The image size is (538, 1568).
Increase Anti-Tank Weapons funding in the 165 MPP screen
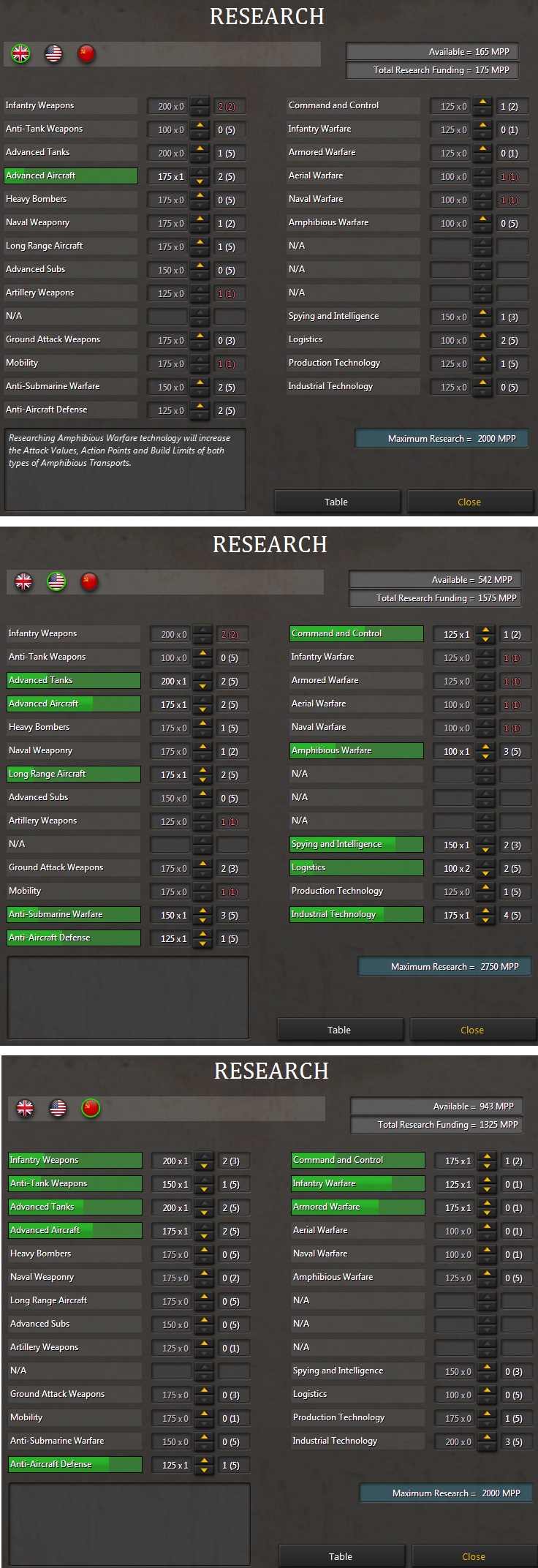point(200,125)
